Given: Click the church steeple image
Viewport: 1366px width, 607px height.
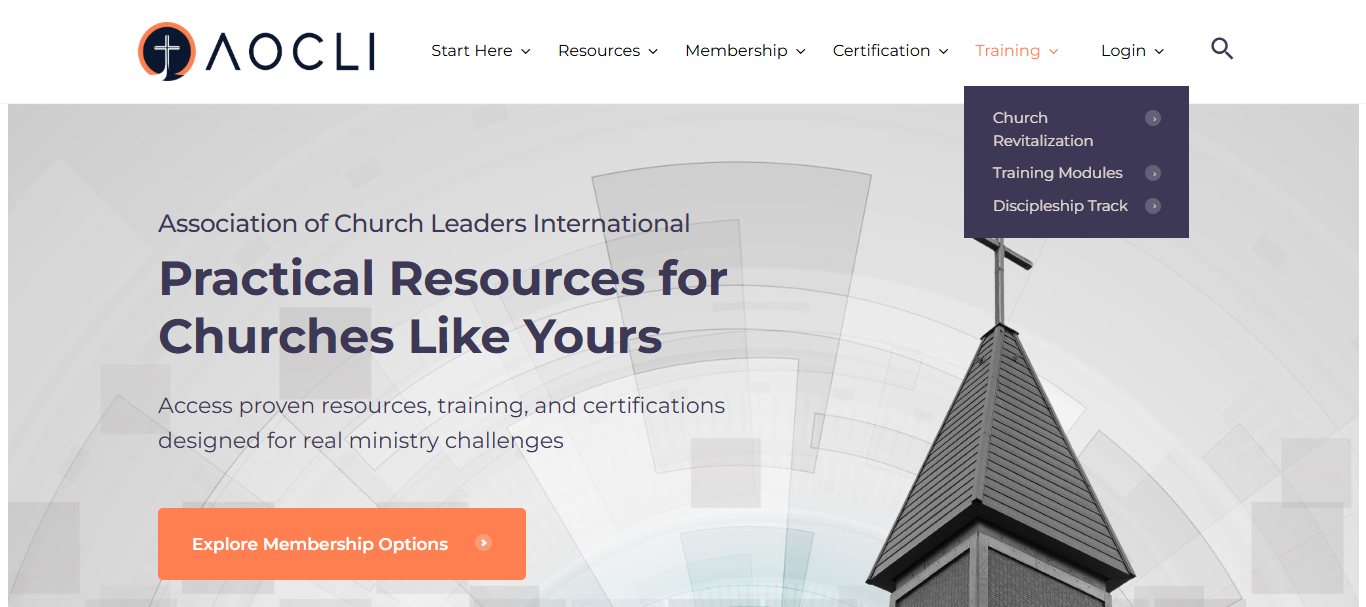Looking at the screenshot, I should [1000, 420].
